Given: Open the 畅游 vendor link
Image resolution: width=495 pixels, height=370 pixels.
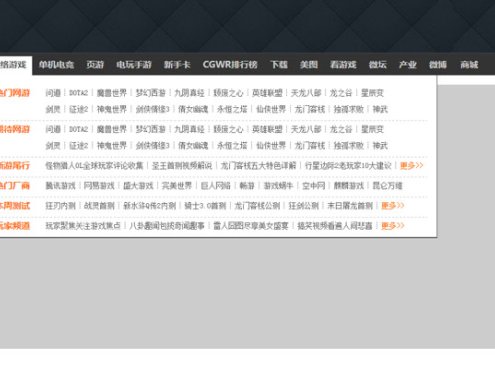Looking at the screenshot, I should pyautogui.click(x=247, y=186).
